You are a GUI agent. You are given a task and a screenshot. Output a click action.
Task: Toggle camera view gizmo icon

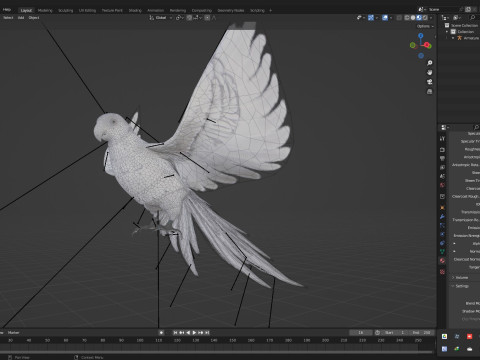(430, 82)
